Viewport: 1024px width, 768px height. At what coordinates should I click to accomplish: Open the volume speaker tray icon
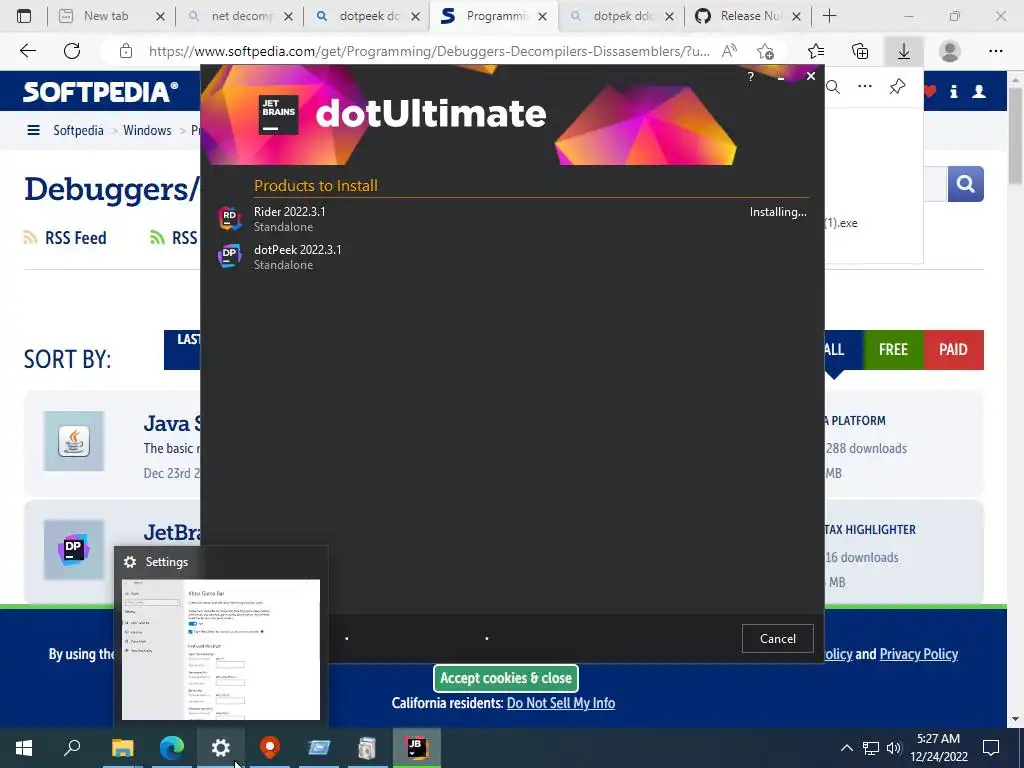pos(893,748)
